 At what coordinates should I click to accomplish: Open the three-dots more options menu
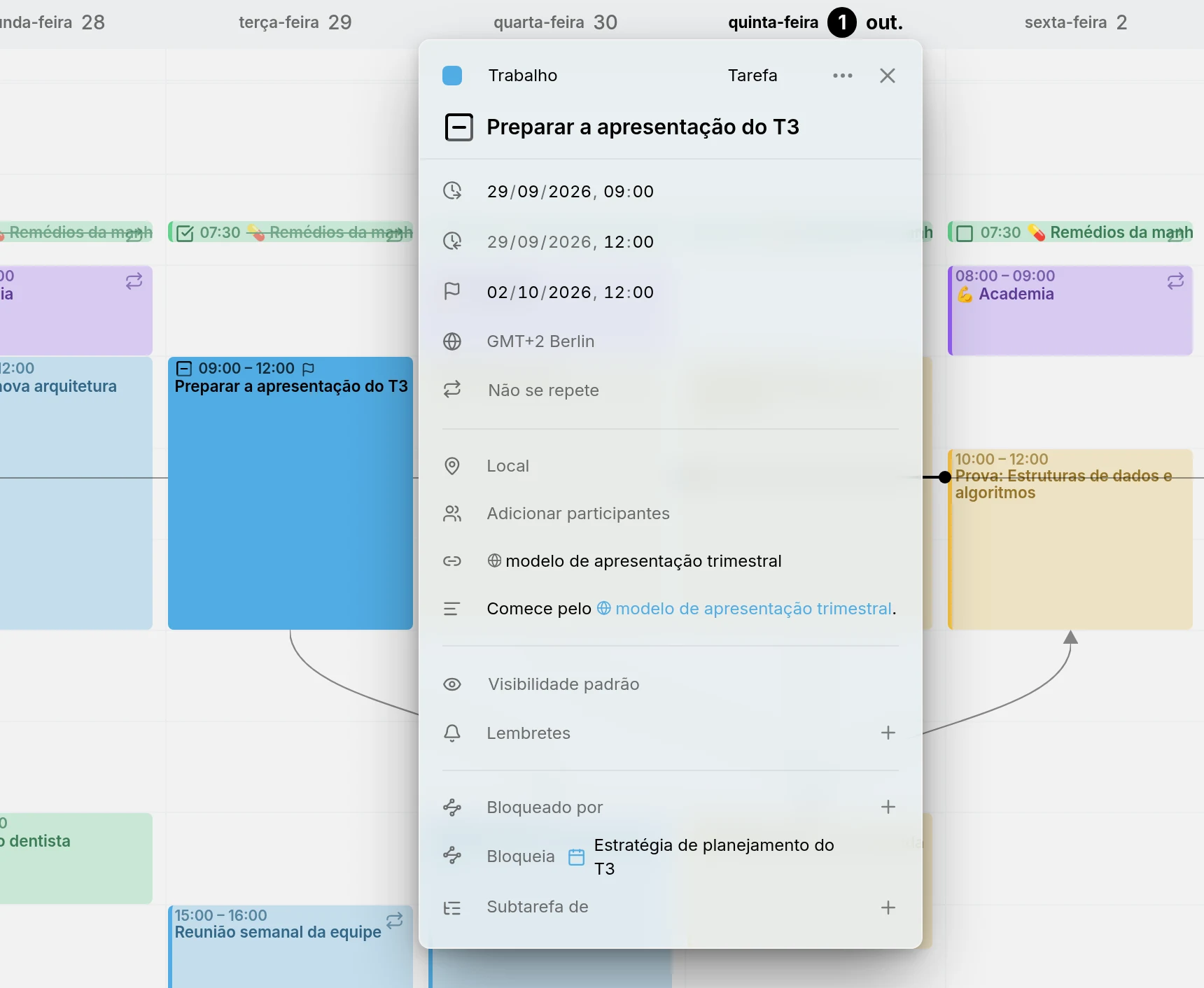click(843, 76)
